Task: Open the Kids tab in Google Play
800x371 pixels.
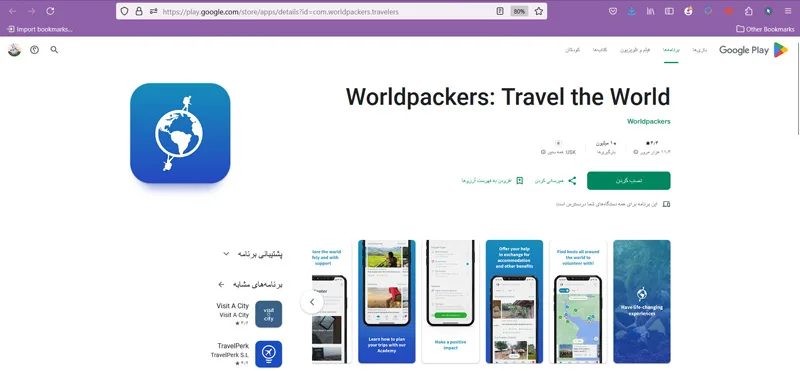Action: [x=572, y=50]
